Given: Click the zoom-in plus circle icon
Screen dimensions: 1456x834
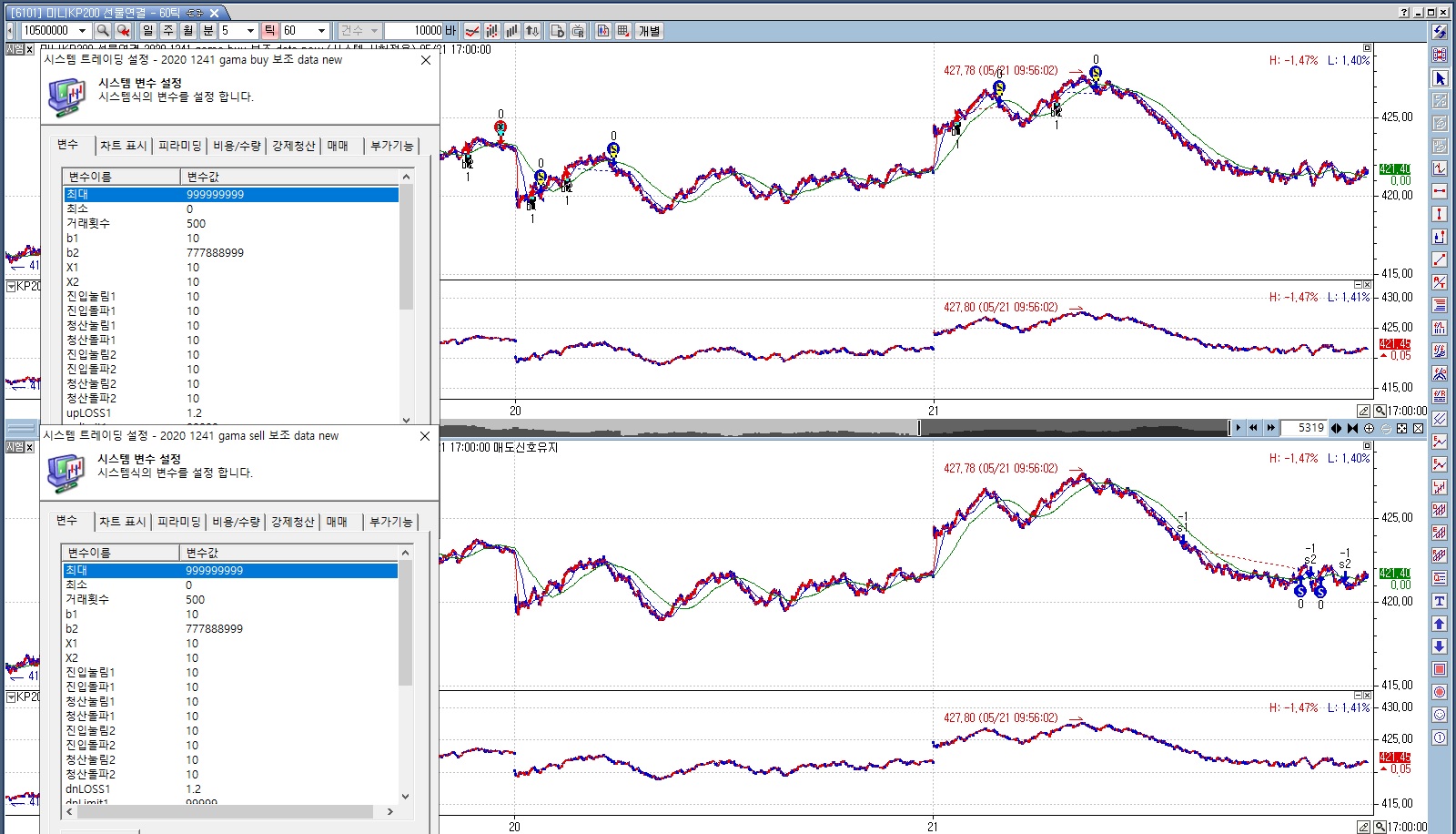Looking at the screenshot, I should point(1369,428).
